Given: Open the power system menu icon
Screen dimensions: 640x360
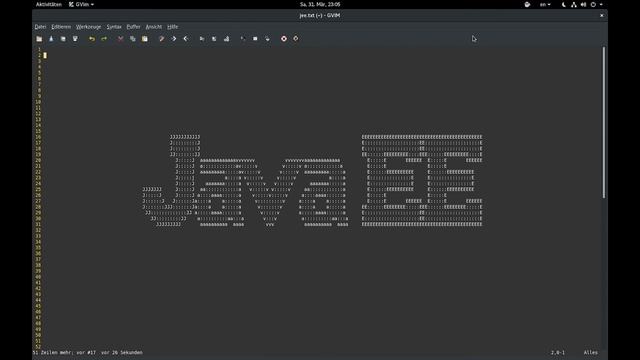Looking at the screenshot, I should pyautogui.click(x=593, y=4).
